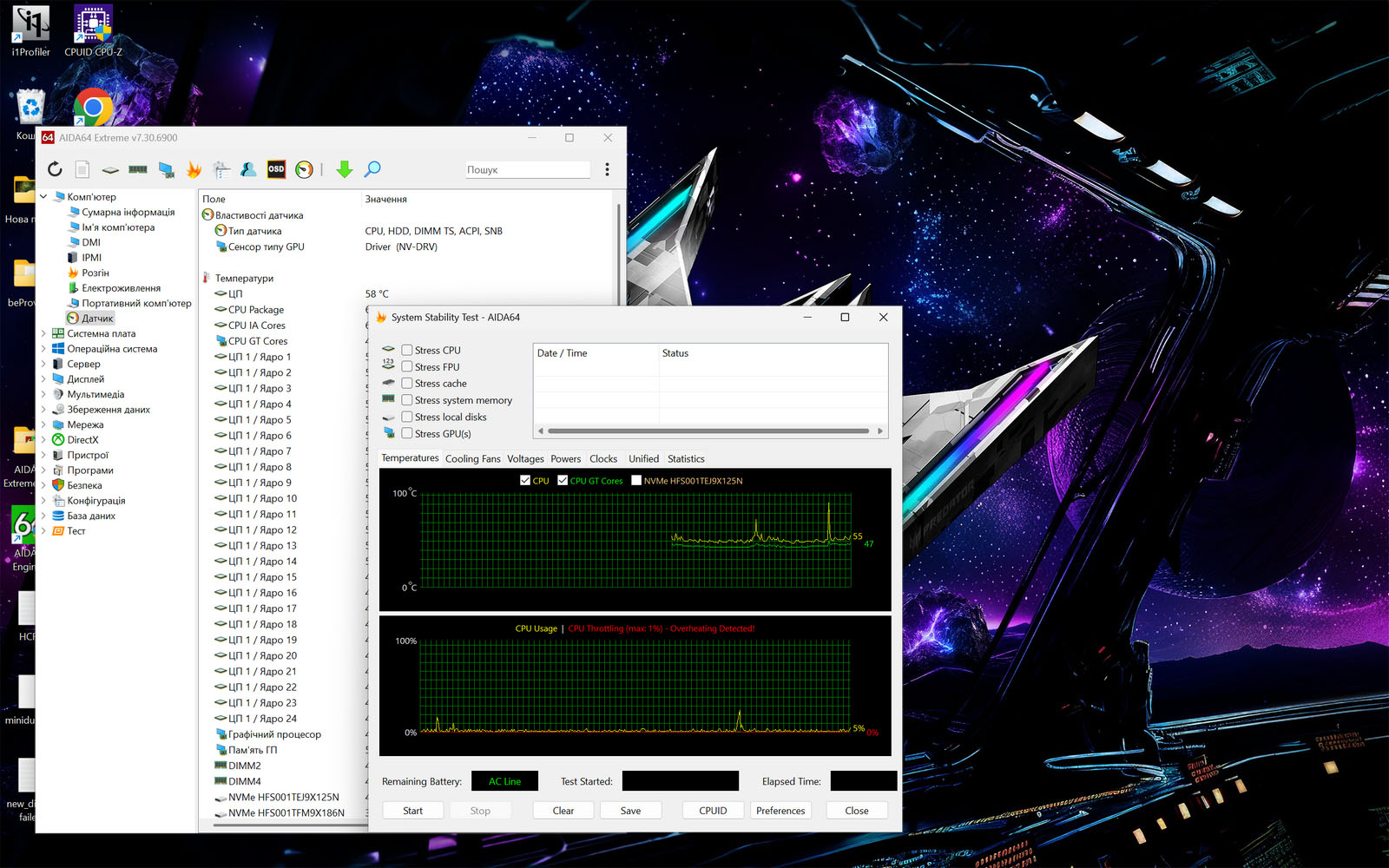Enable Stress cache checkbox
The width and height of the screenshot is (1389, 868).
(406, 384)
